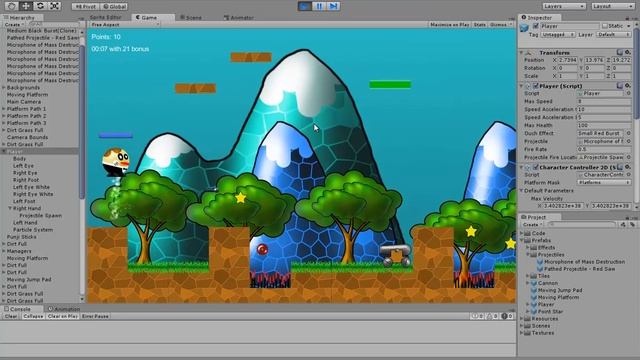Toggle the Static checkbox
The image size is (640, 360).
(605, 26)
